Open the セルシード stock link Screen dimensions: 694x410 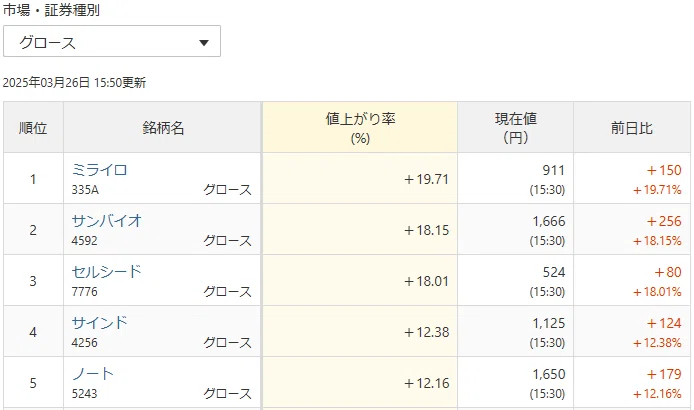coord(107,271)
